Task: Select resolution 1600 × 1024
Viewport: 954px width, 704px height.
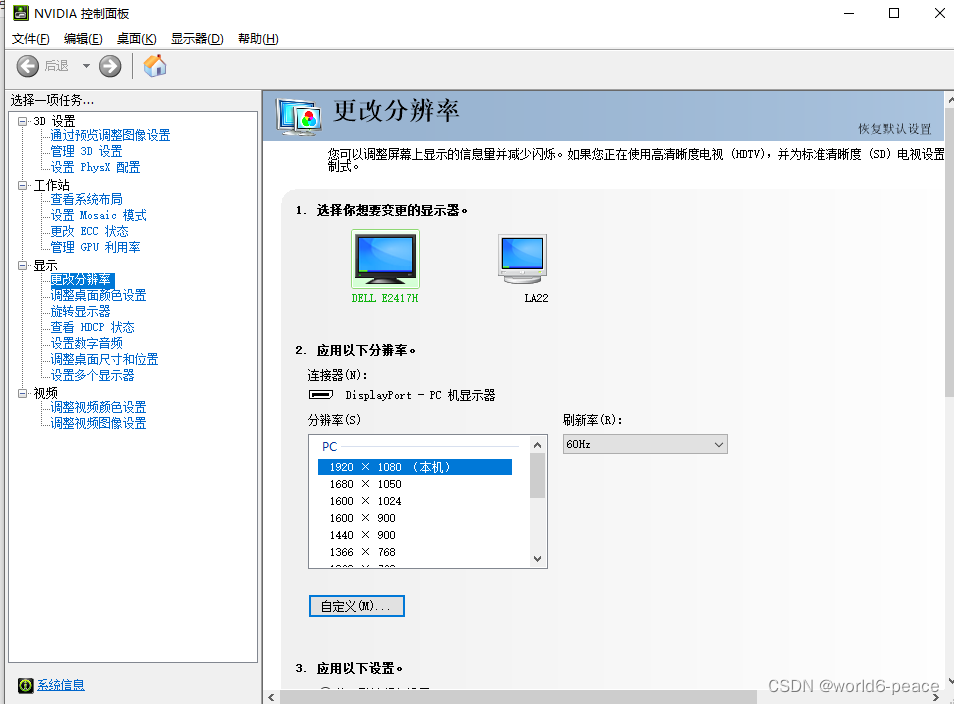Action: tap(366, 501)
